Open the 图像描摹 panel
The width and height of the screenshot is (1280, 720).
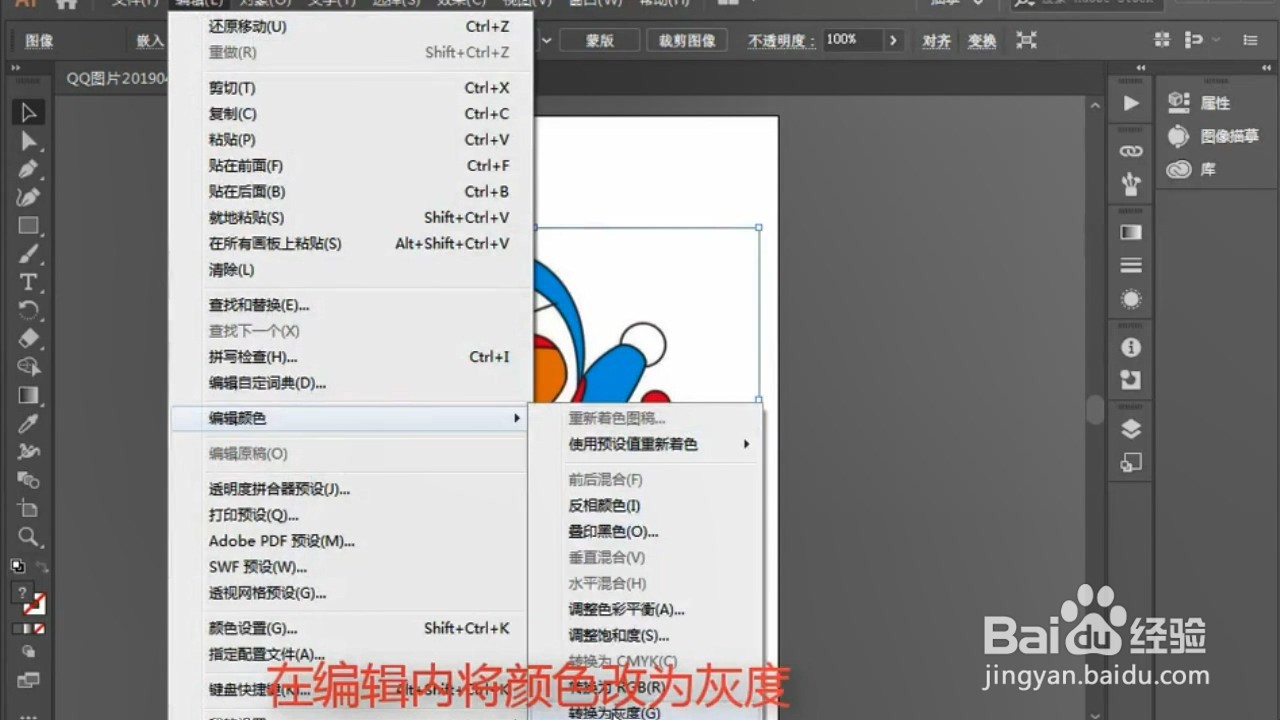1214,136
